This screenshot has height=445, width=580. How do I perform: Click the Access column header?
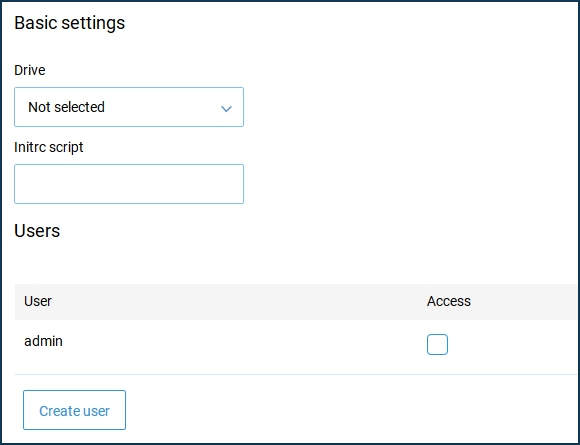click(x=449, y=301)
